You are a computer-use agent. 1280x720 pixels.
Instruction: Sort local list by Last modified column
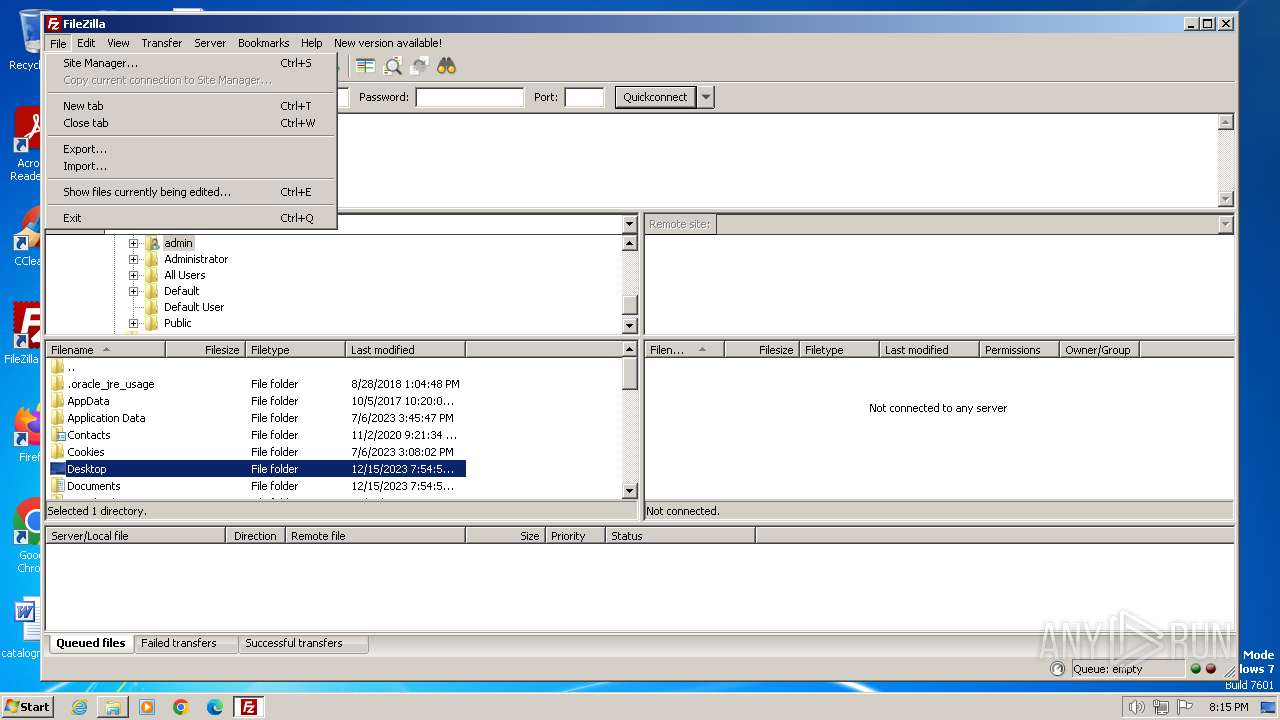405,350
